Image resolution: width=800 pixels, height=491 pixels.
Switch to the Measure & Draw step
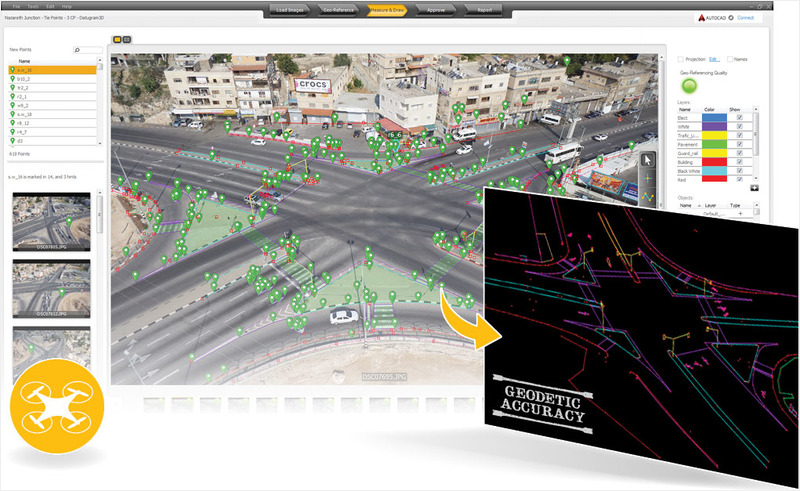tap(387, 10)
